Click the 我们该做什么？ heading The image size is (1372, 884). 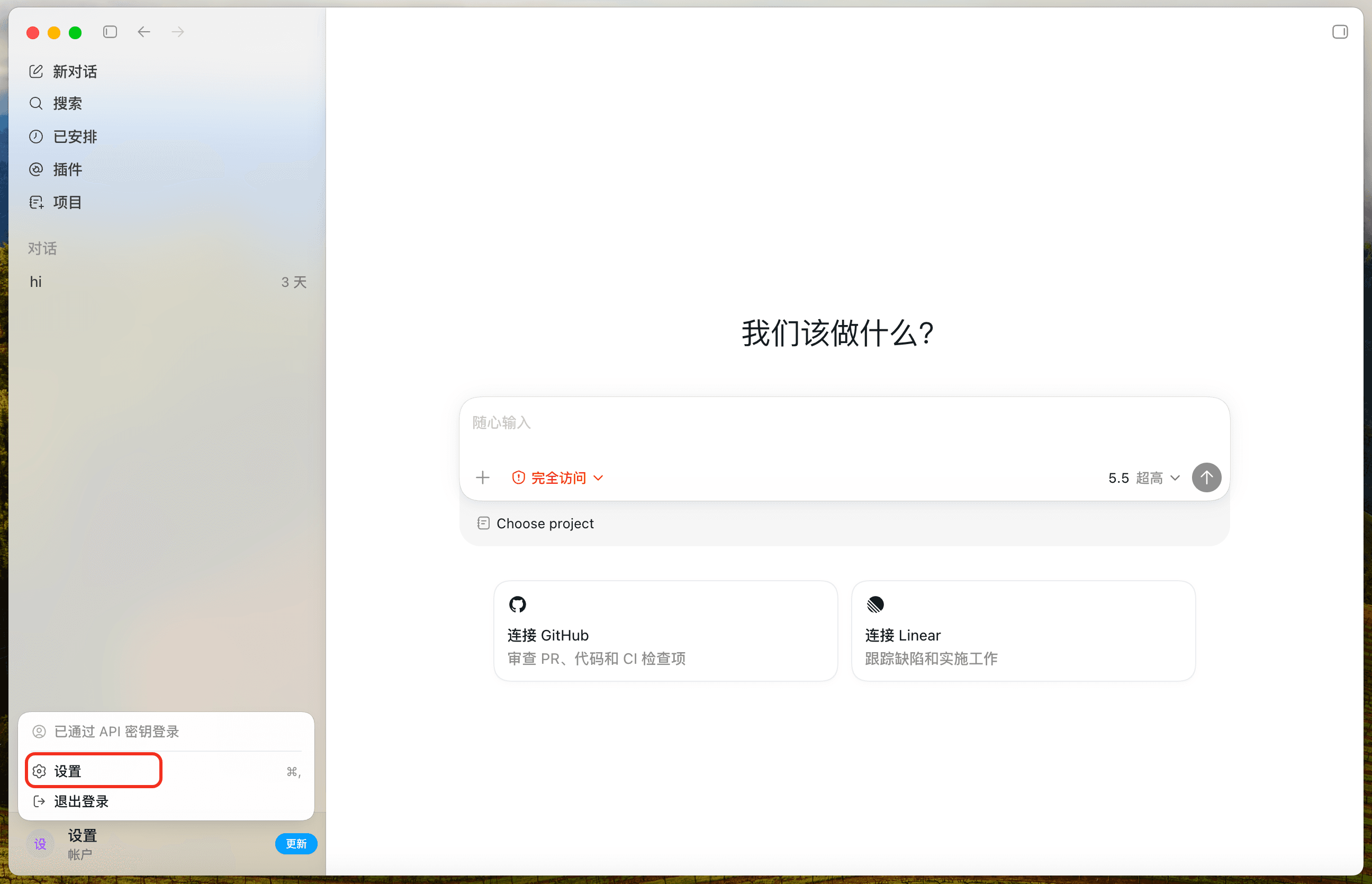pyautogui.click(x=839, y=333)
